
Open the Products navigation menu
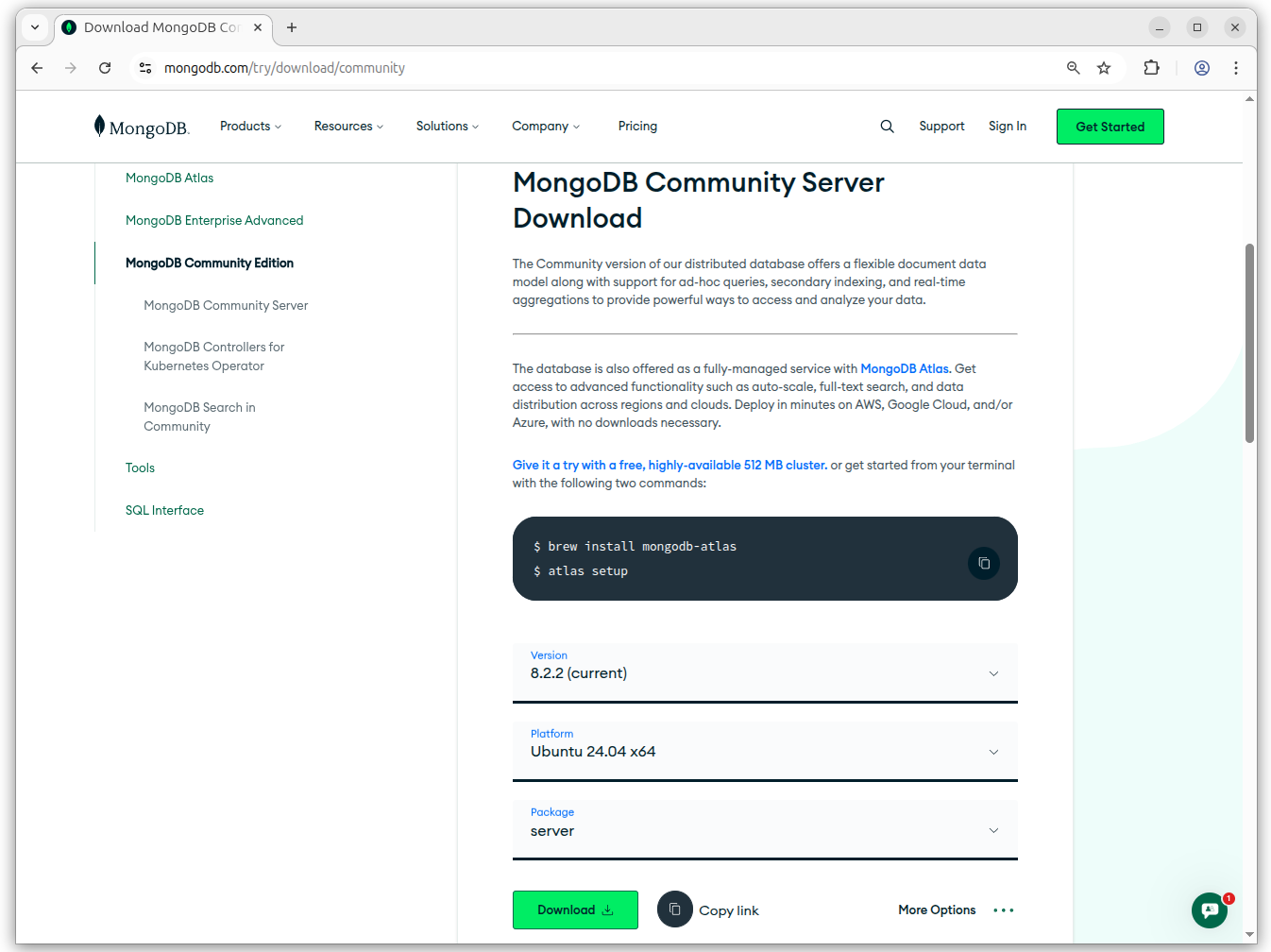pyautogui.click(x=250, y=127)
